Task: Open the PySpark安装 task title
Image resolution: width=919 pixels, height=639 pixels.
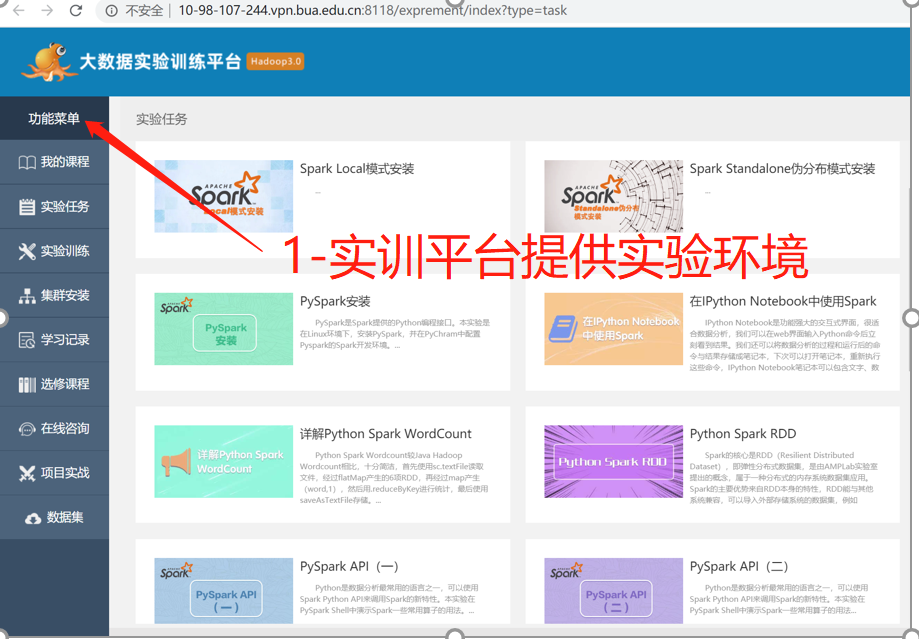Action: click(335, 301)
